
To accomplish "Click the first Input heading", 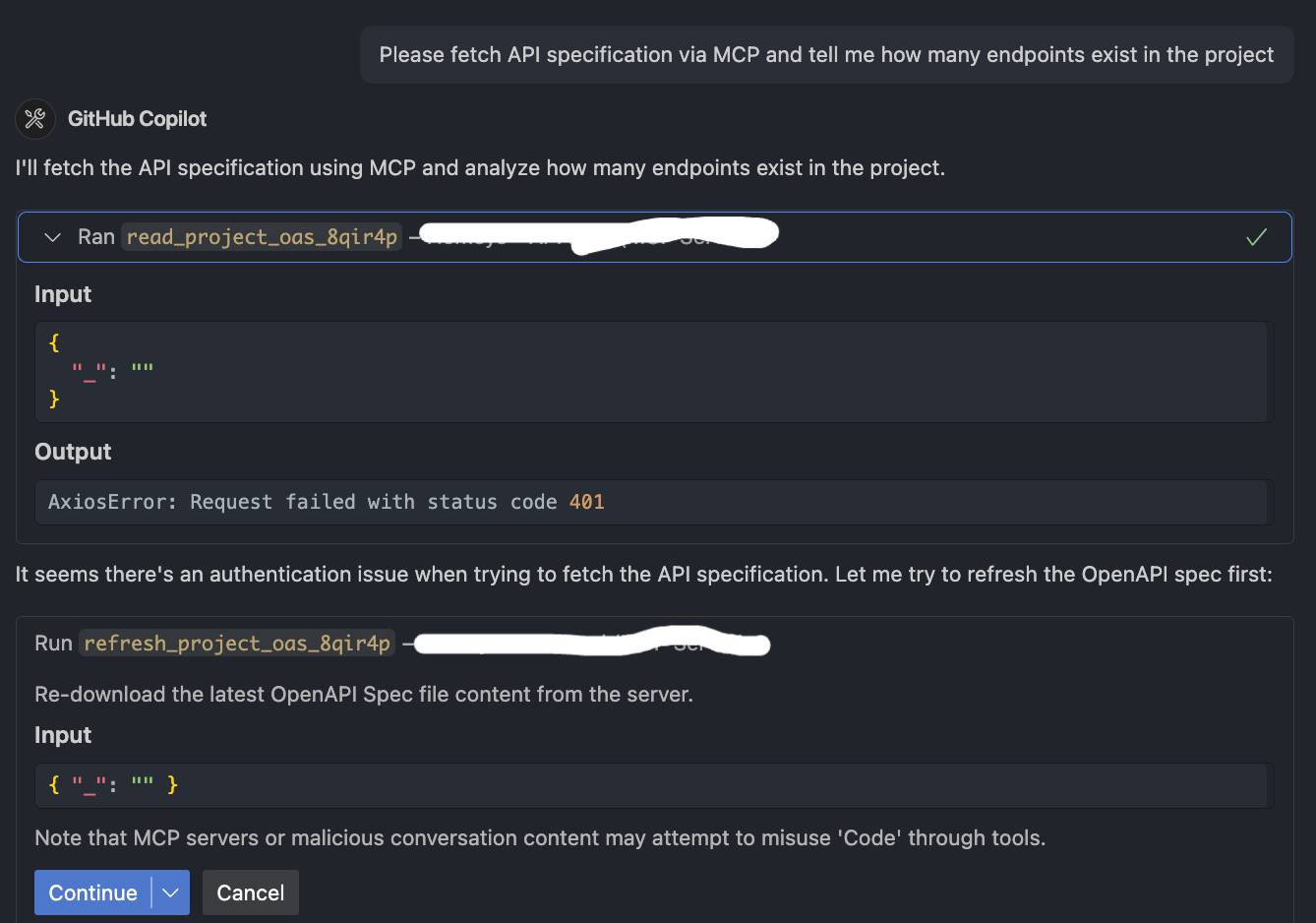I will click(x=63, y=294).
